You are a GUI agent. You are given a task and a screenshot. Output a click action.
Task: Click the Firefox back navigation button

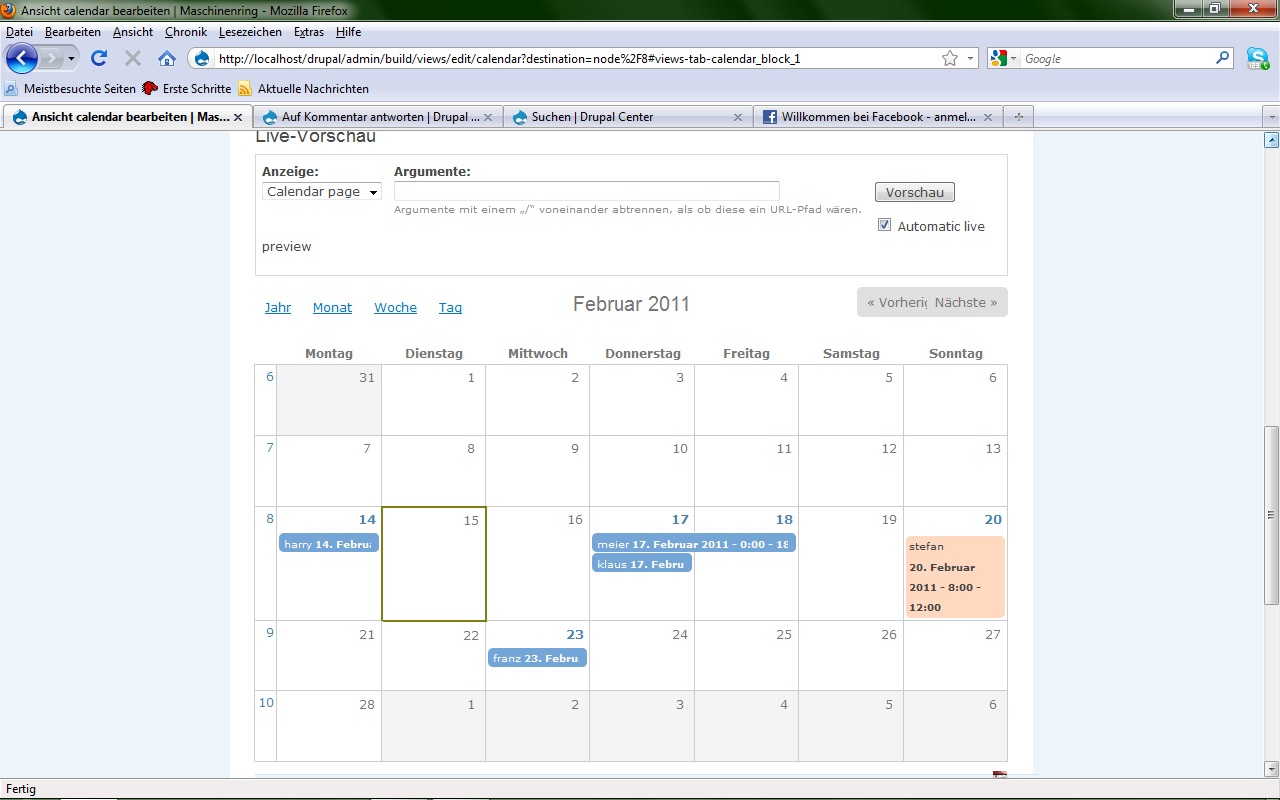tap(21, 58)
